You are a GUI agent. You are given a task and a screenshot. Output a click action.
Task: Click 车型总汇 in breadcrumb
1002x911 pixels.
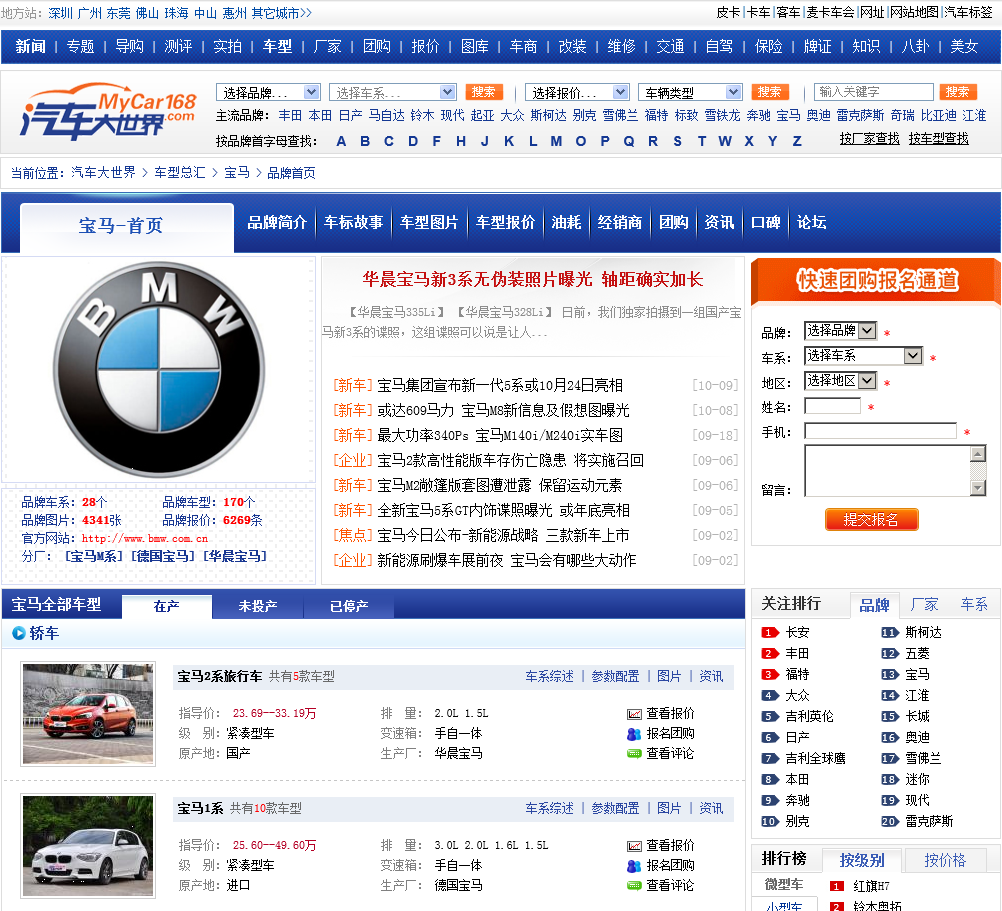[180, 172]
